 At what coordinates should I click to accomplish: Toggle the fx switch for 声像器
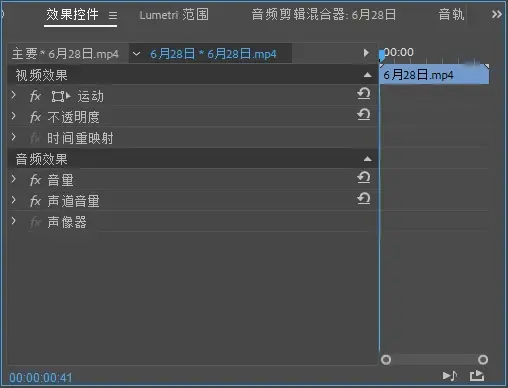point(35,222)
